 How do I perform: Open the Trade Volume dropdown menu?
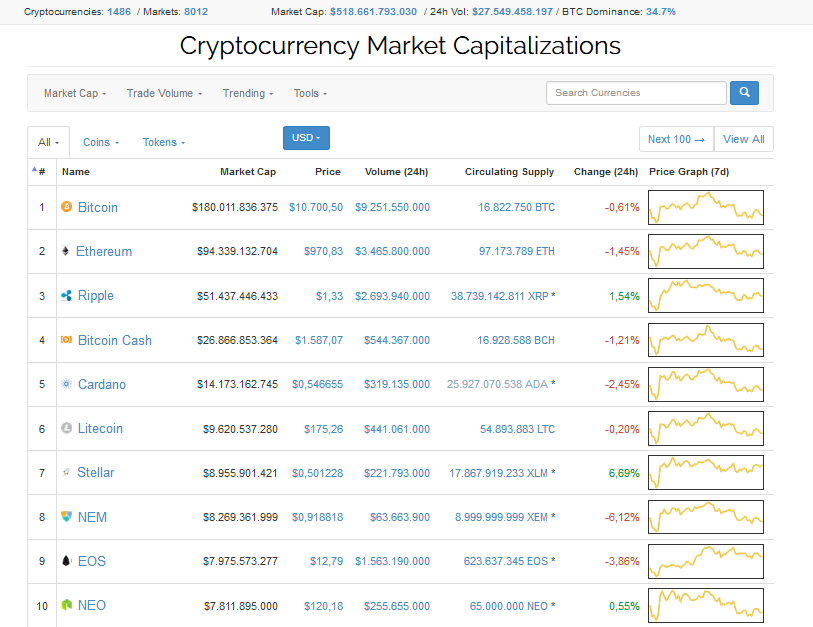164,93
